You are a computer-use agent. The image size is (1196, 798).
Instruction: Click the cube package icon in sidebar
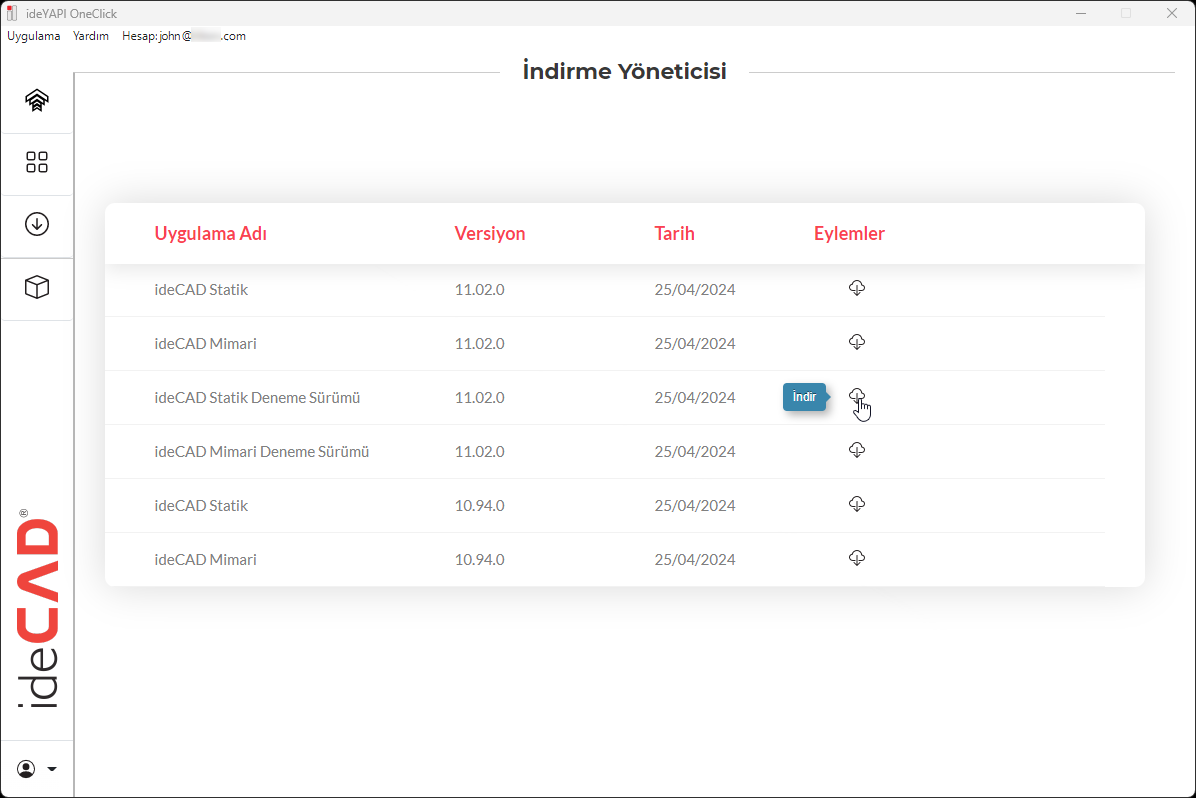[x=37, y=288]
